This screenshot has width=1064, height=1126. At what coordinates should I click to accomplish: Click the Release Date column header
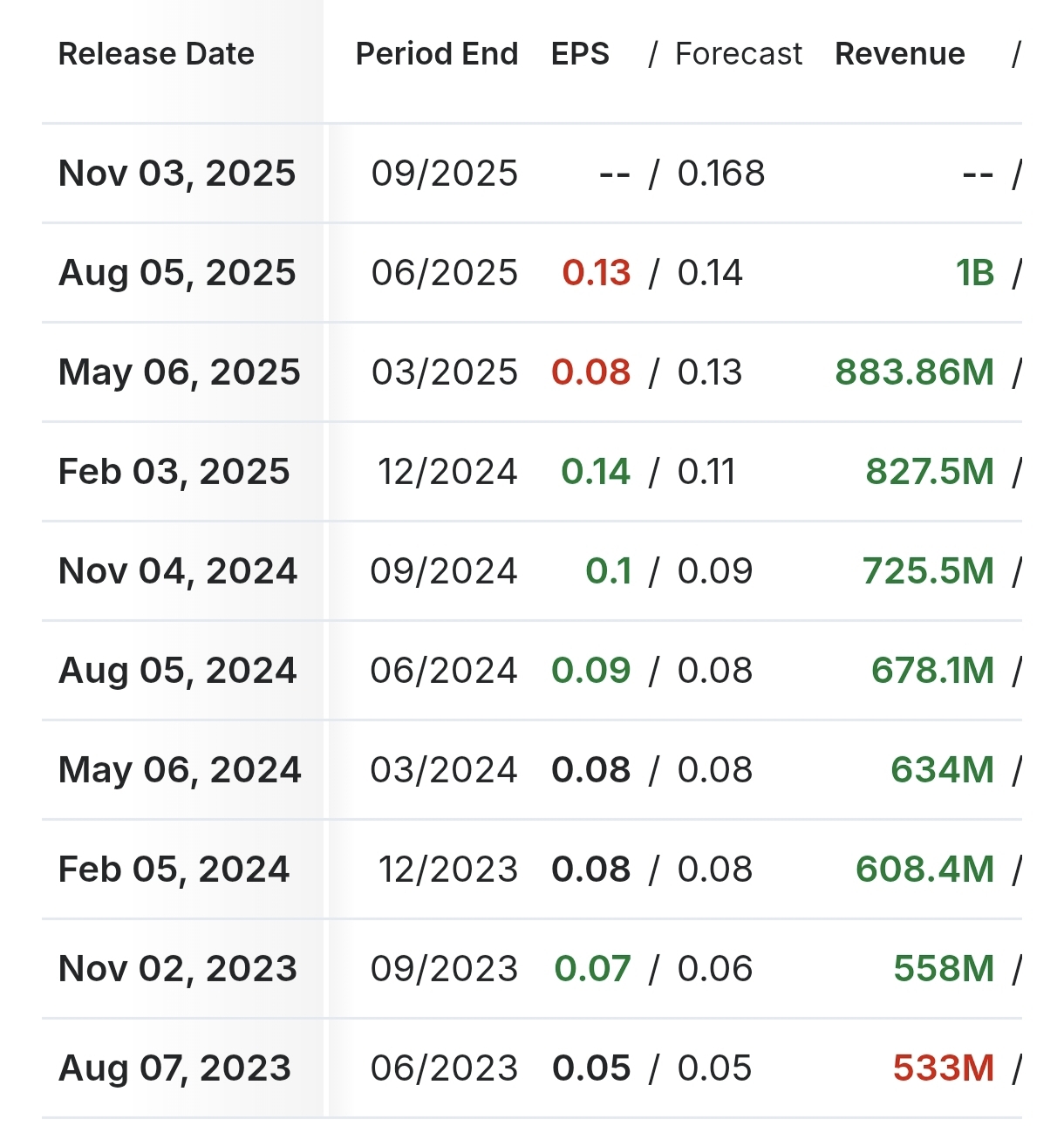click(156, 54)
